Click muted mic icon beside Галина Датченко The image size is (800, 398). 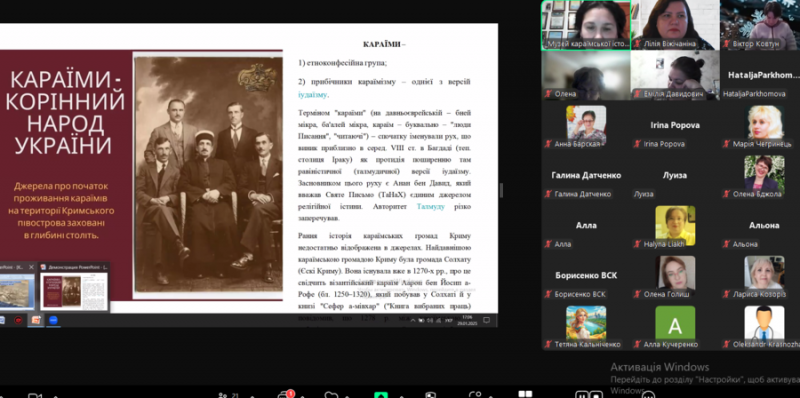(548, 194)
